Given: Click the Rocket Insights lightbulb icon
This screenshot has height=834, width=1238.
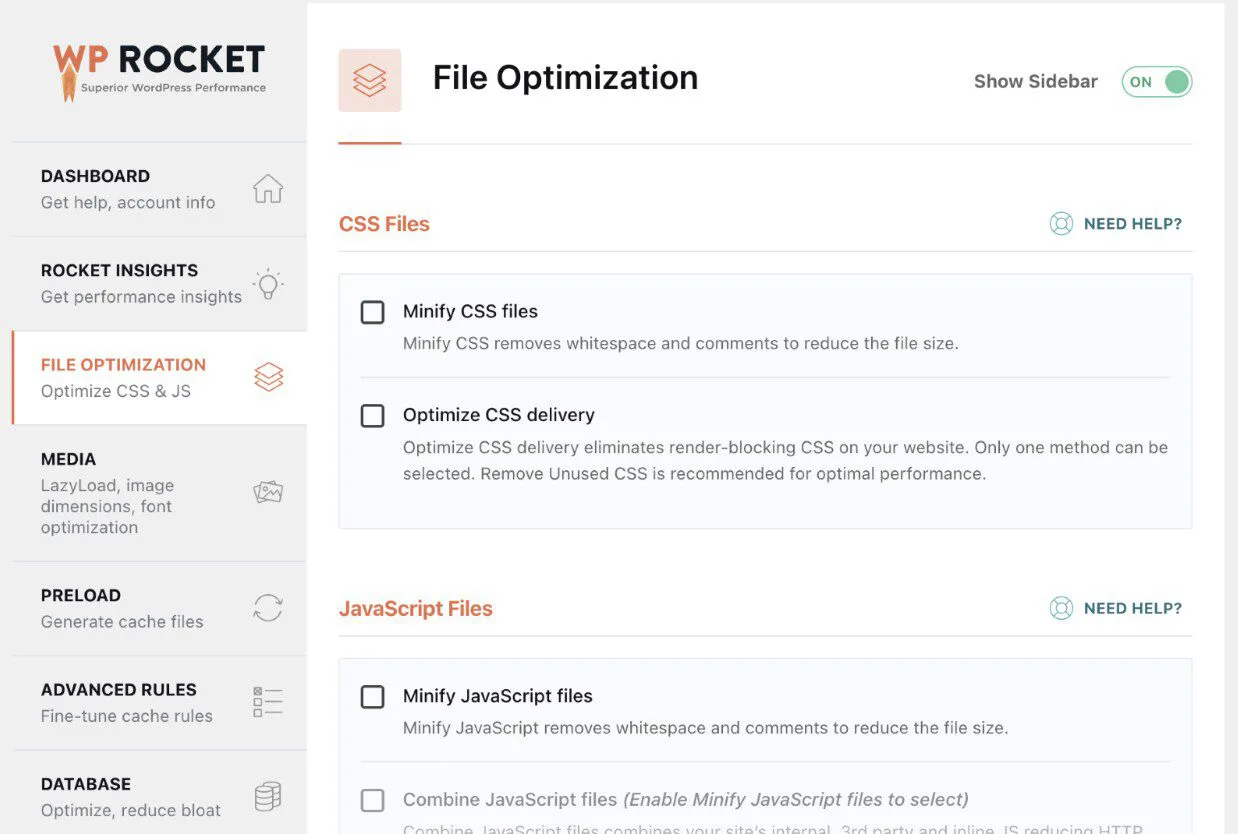Looking at the screenshot, I should [268, 284].
